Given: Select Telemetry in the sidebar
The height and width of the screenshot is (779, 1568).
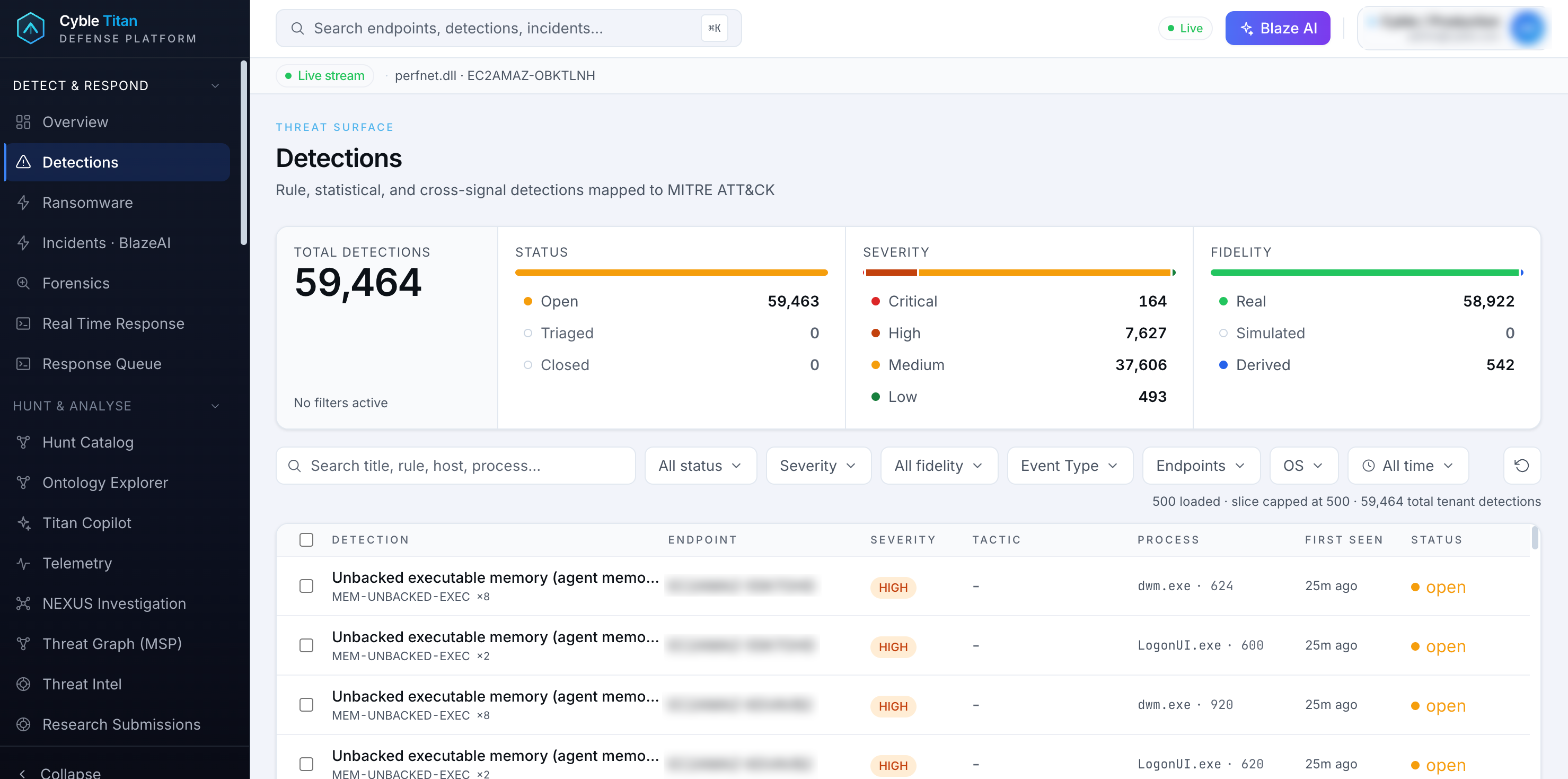Looking at the screenshot, I should point(117,563).
